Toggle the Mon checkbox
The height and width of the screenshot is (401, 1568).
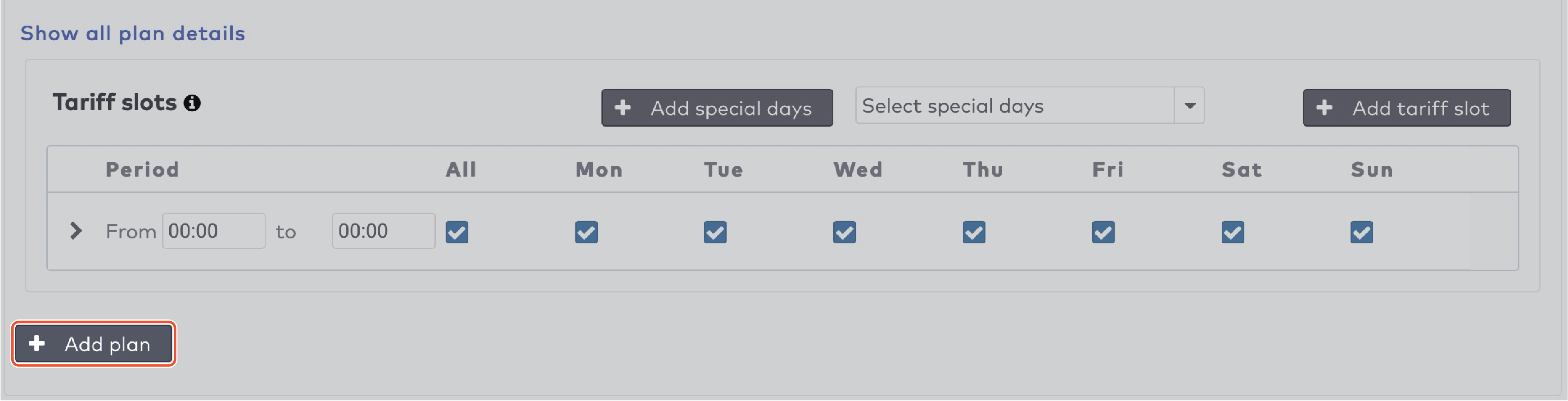tap(586, 232)
